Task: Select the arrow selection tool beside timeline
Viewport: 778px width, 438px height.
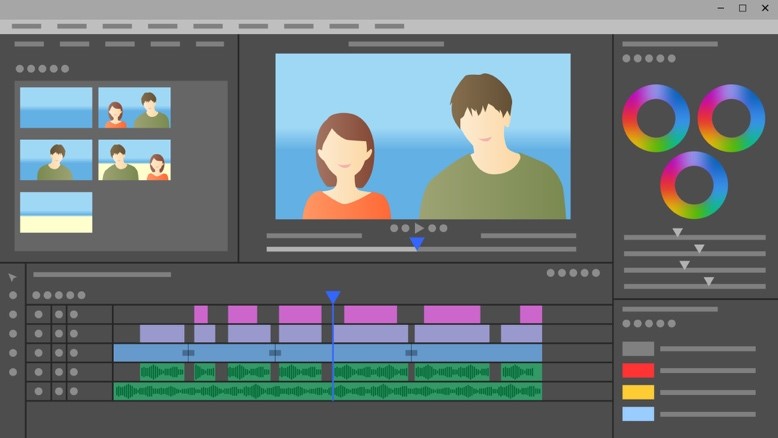Action: click(13, 277)
